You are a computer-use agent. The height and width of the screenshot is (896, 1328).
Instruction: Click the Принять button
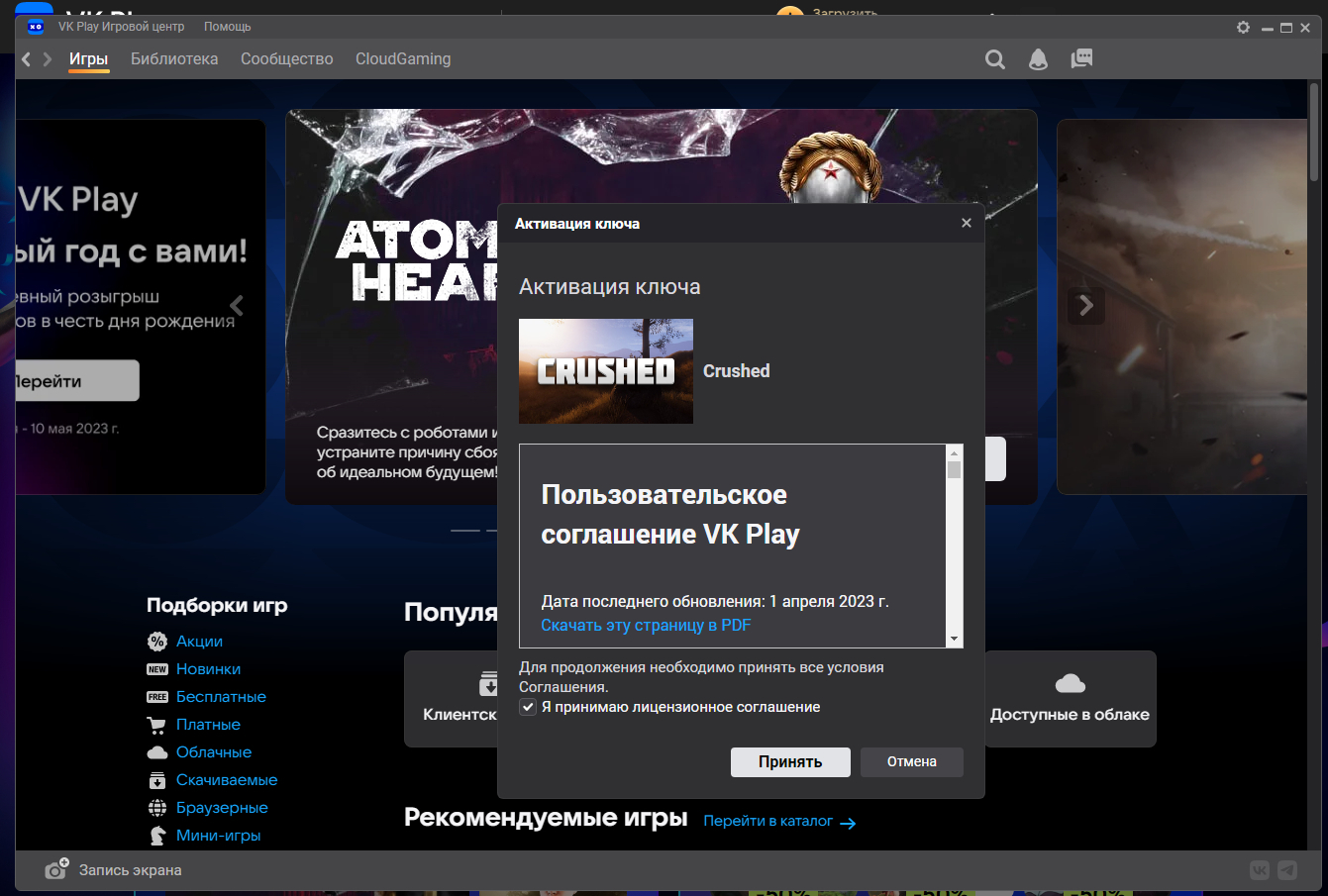point(790,762)
